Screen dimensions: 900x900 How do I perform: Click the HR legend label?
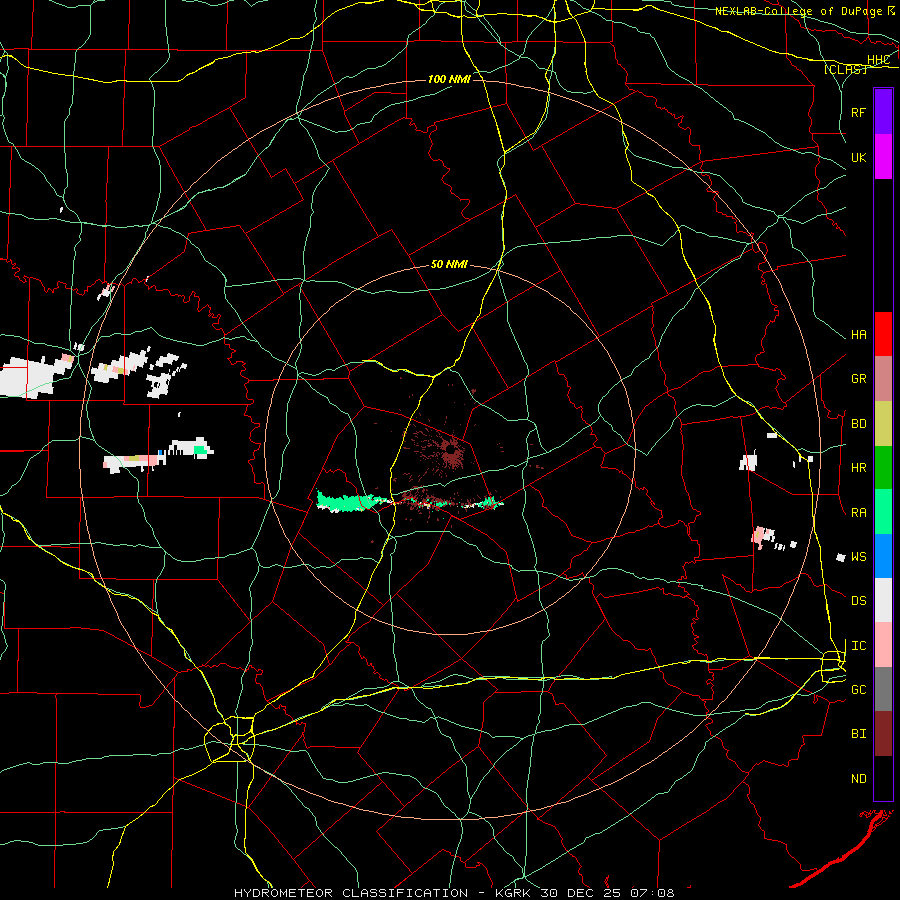click(x=858, y=468)
